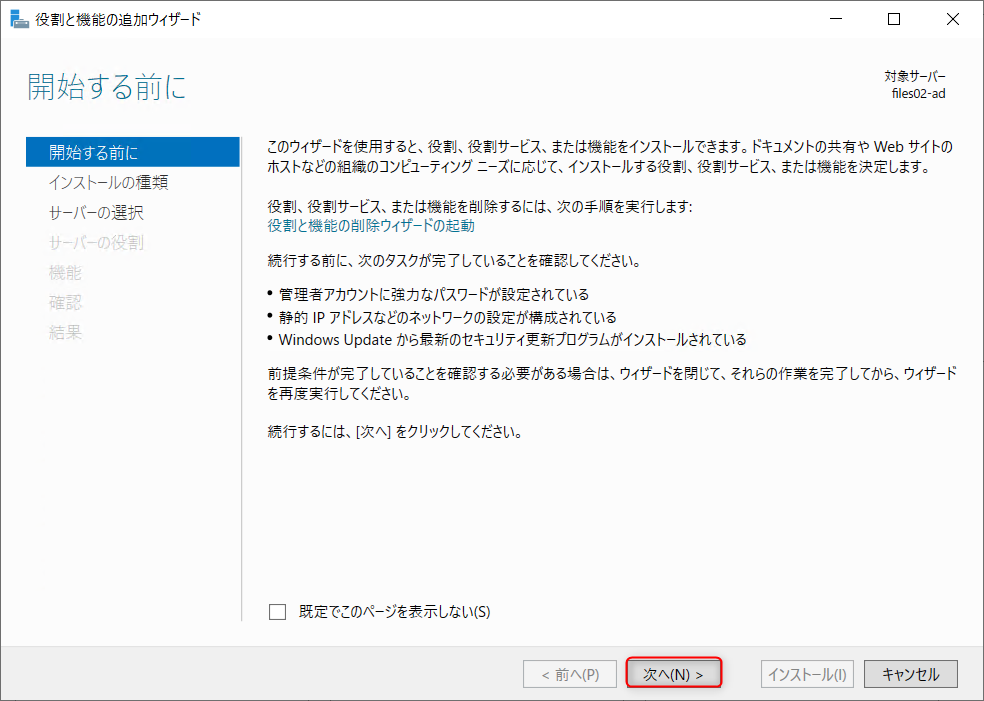Maximize the wizard window
This screenshot has height=701, width=984.
point(893,18)
